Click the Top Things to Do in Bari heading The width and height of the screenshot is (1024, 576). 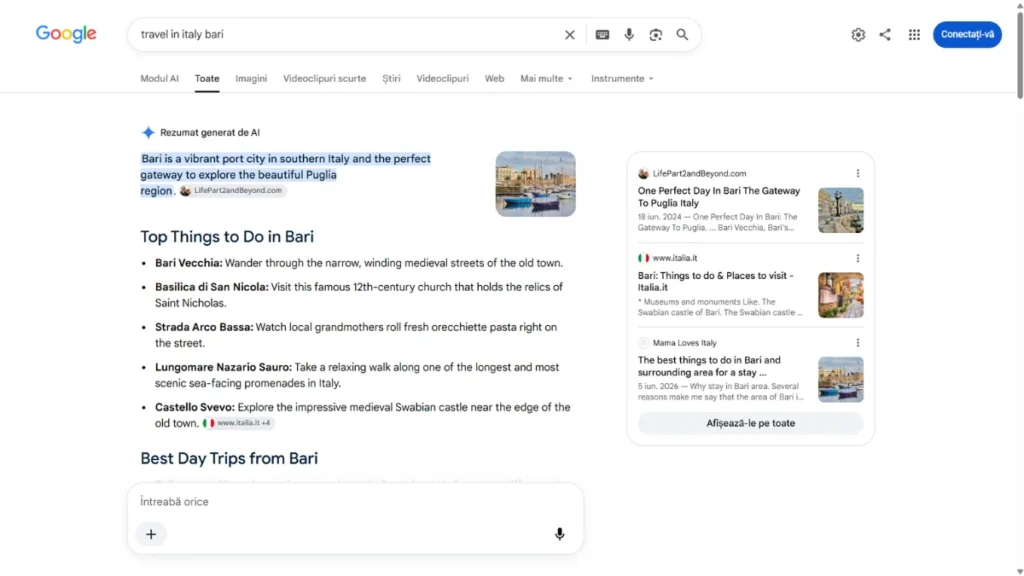tap(227, 236)
